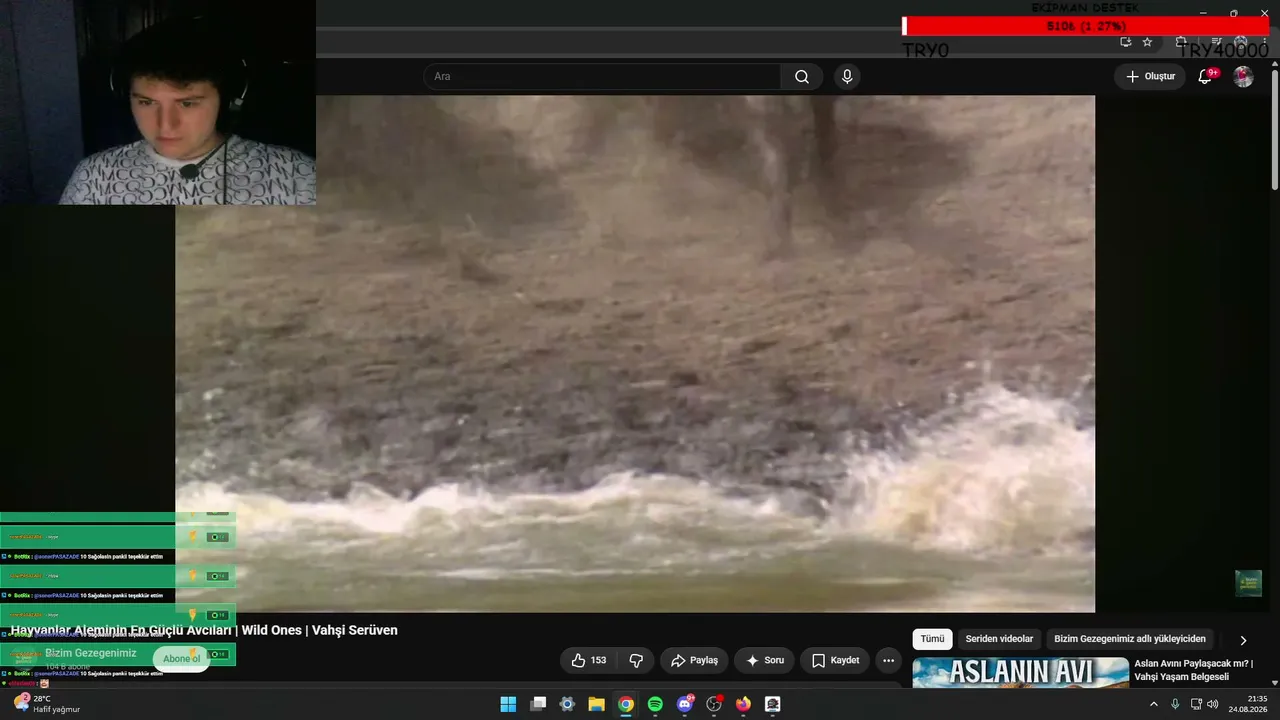Bookmark this page with the star icon
Screen dimensions: 1280x720
point(1147,42)
